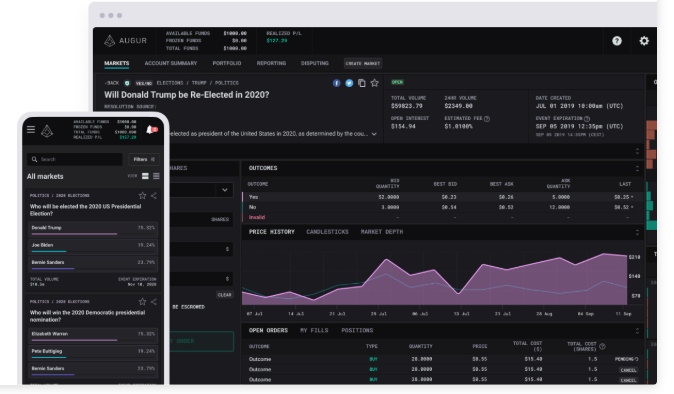Open the Account Summary tab

[x=171, y=63]
